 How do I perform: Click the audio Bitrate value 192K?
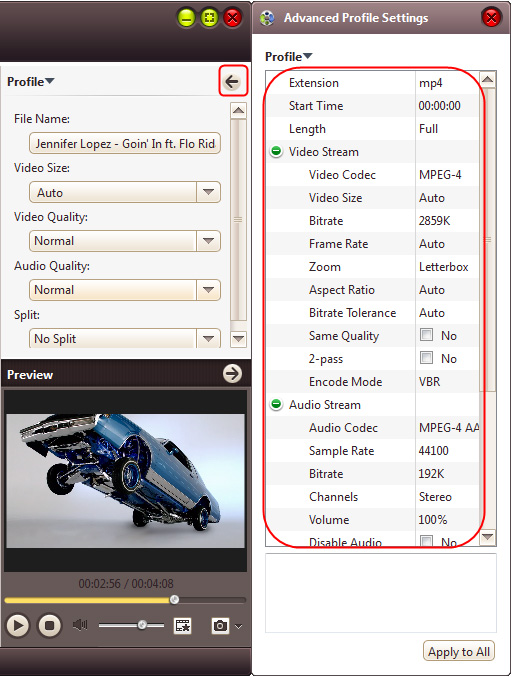[431, 474]
